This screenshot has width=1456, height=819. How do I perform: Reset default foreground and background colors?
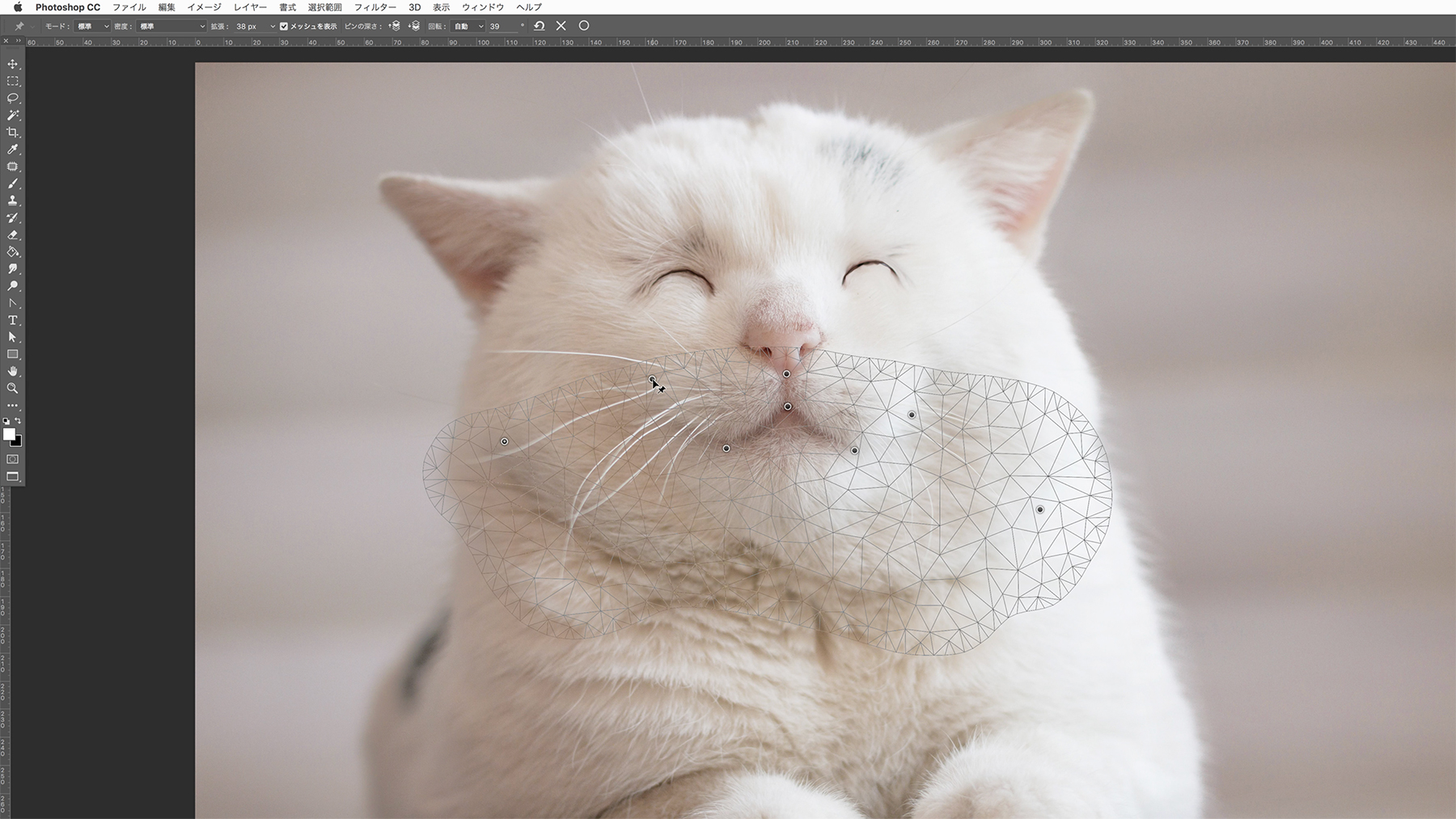[x=6, y=421]
